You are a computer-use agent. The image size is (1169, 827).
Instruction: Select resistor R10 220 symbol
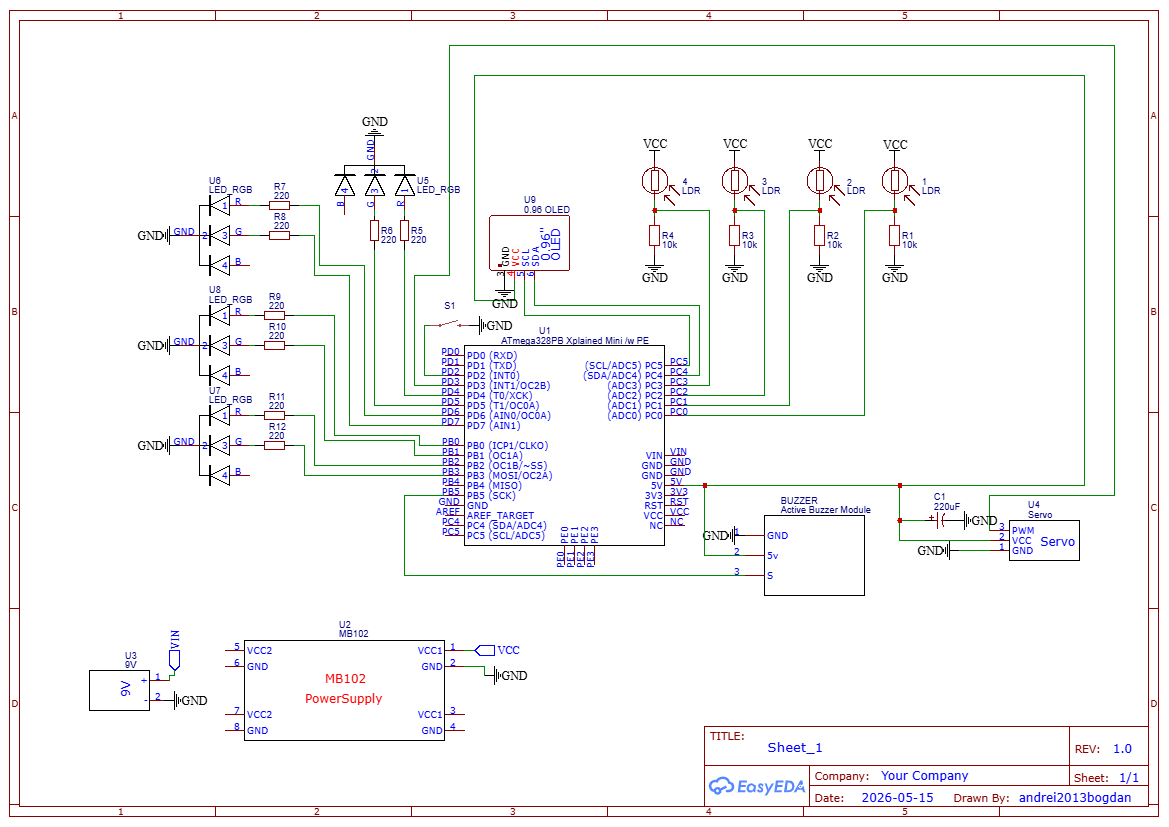(x=274, y=345)
